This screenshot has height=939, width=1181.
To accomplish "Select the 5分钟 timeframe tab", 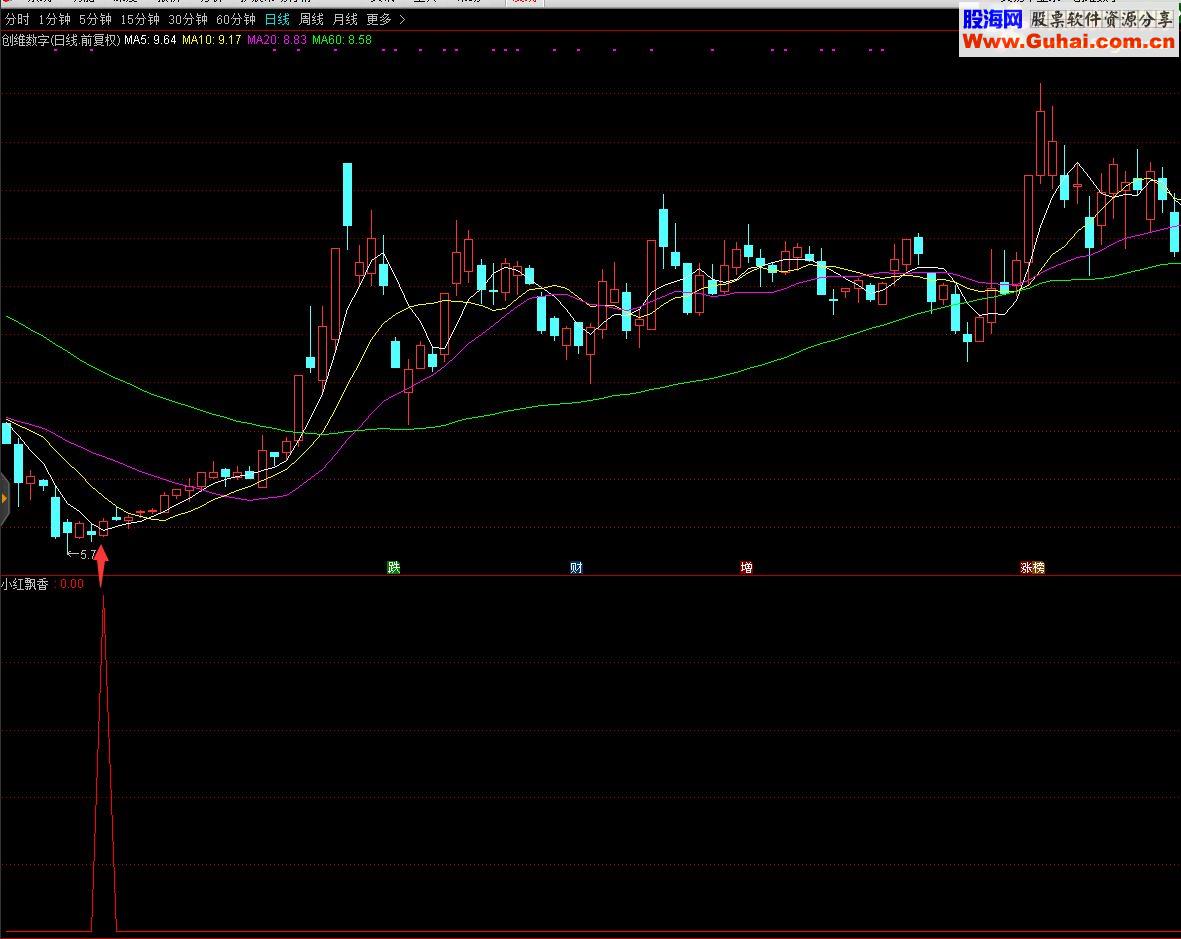I will pyautogui.click(x=95, y=20).
